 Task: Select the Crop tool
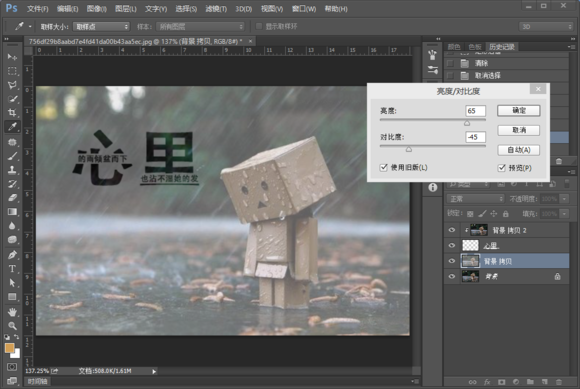coord(12,112)
